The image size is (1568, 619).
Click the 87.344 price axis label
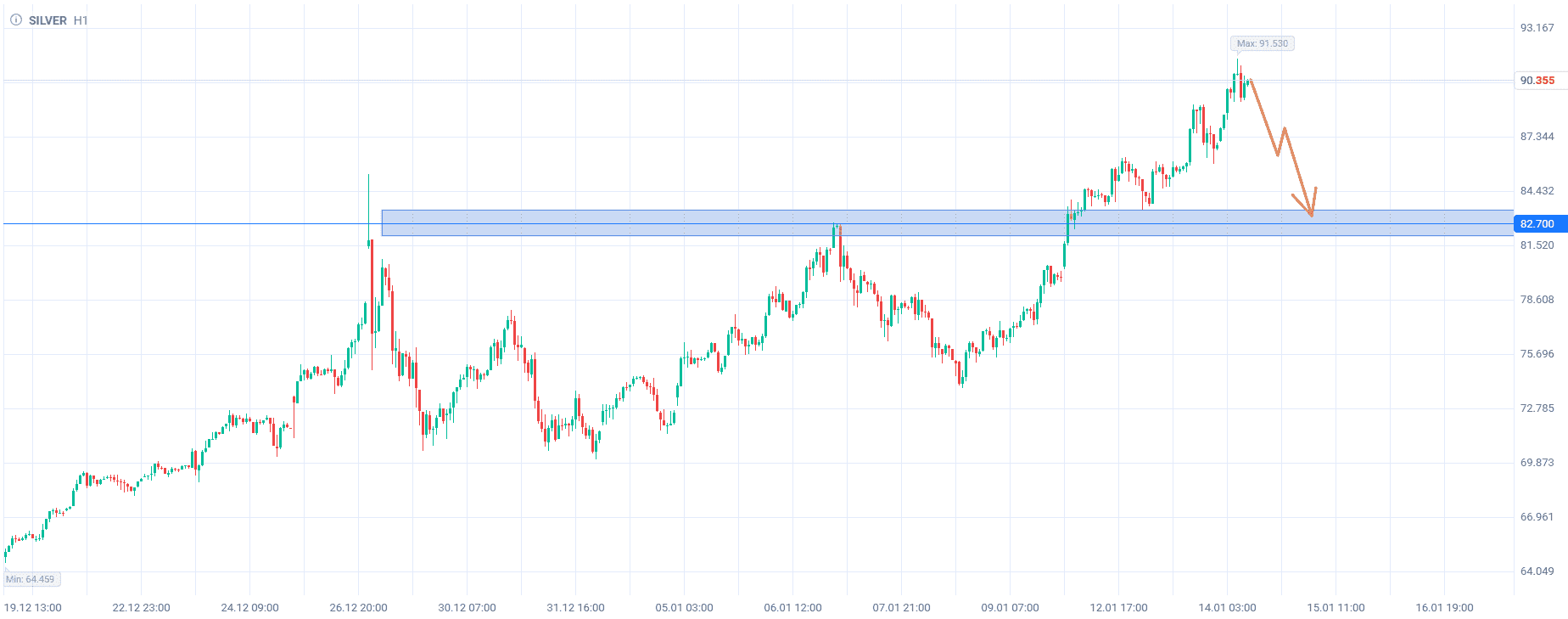(x=1537, y=137)
